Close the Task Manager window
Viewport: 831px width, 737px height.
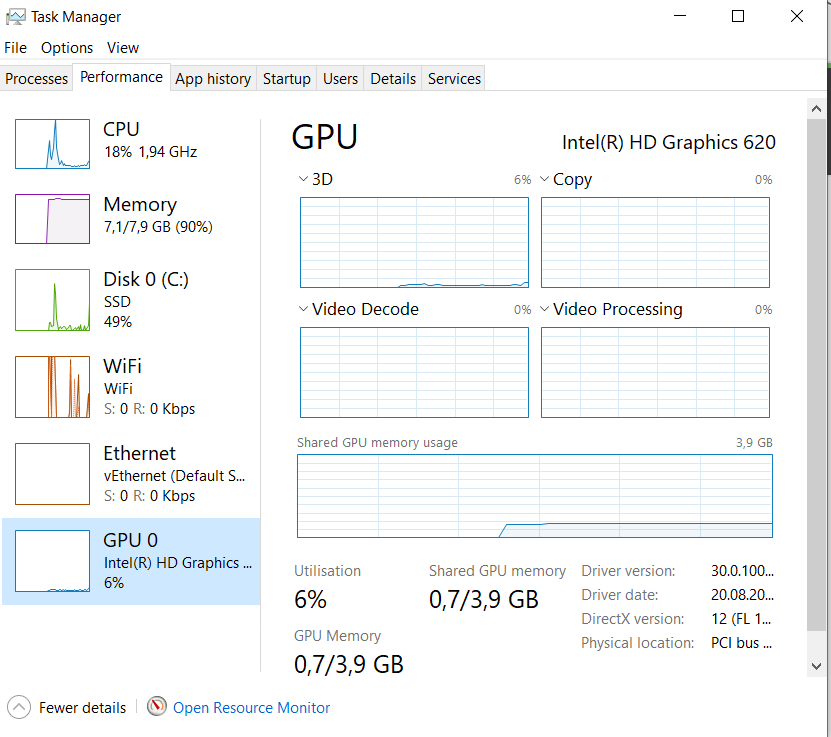coord(797,16)
